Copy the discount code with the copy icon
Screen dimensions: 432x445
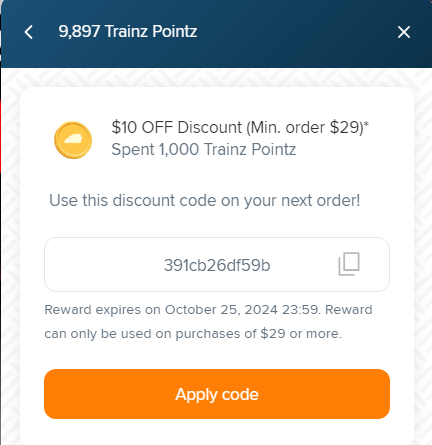coord(349,264)
